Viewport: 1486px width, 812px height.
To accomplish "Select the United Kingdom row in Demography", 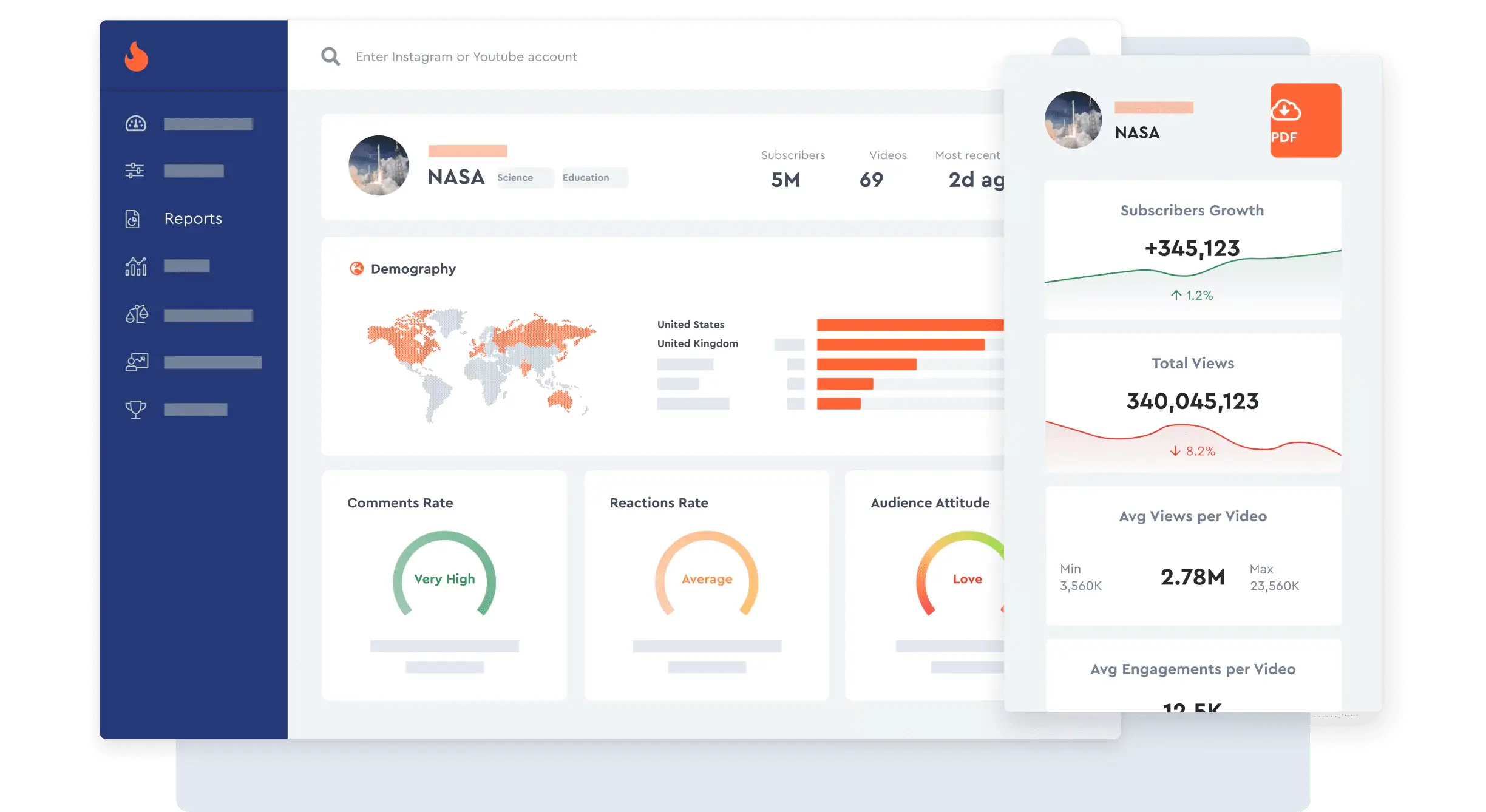I will (697, 343).
